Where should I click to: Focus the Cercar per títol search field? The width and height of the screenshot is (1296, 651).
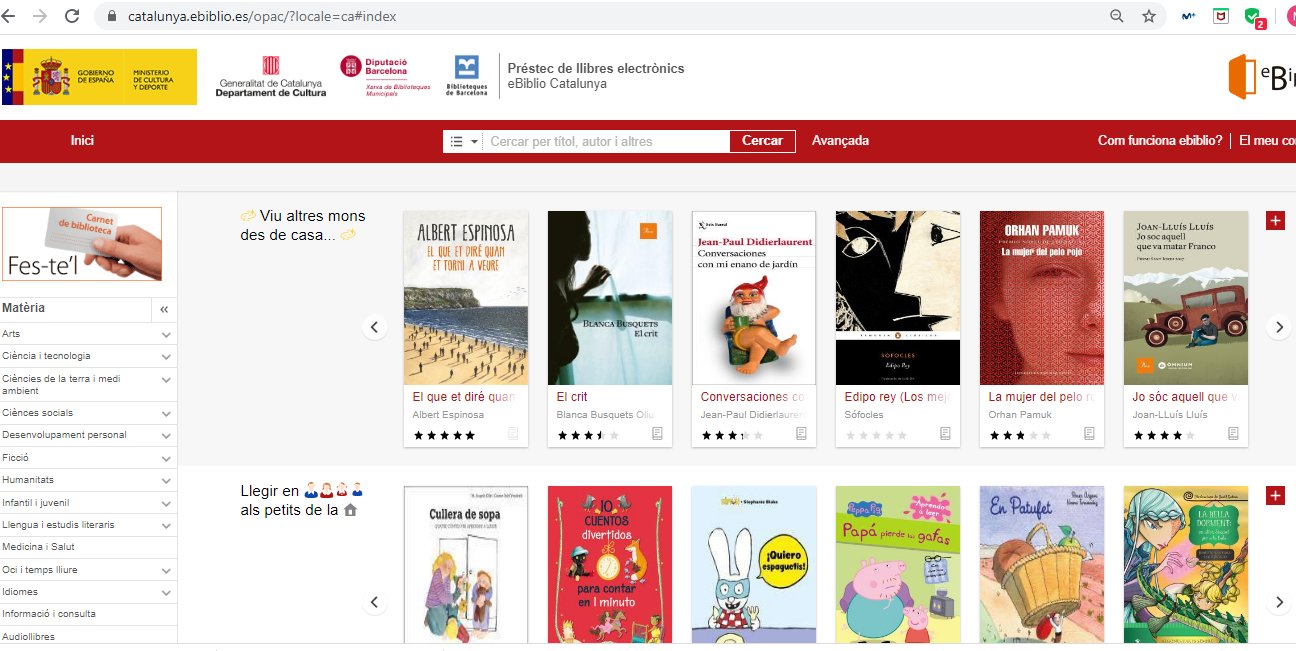(607, 142)
